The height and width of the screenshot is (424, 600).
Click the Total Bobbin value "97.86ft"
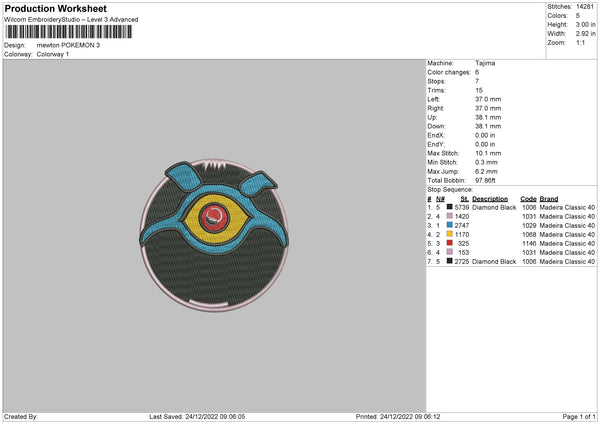[486, 180]
